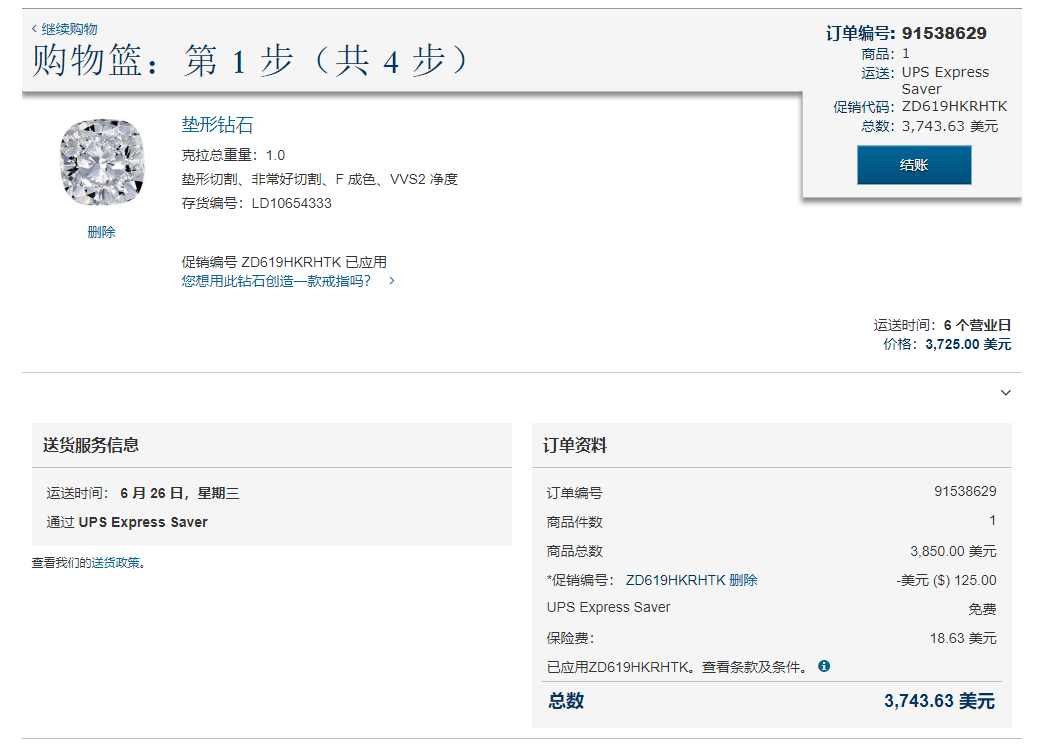Screen dimensions: 1044x748
Task: Select the stock number LD10654333 text
Action: click(x=291, y=203)
